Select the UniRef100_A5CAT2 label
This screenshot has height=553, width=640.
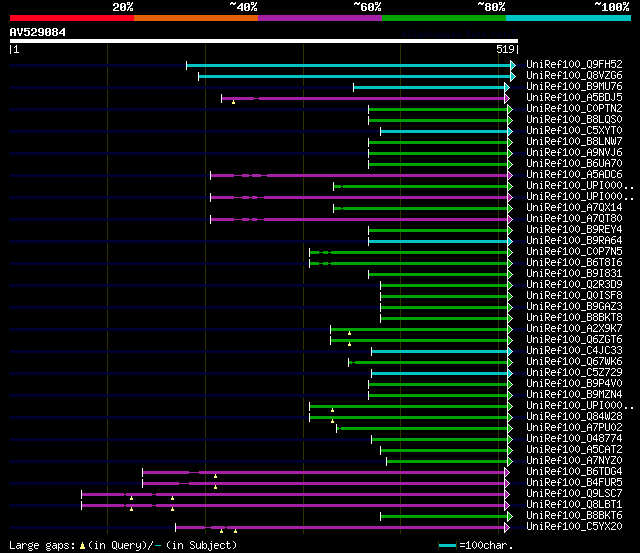coord(574,450)
